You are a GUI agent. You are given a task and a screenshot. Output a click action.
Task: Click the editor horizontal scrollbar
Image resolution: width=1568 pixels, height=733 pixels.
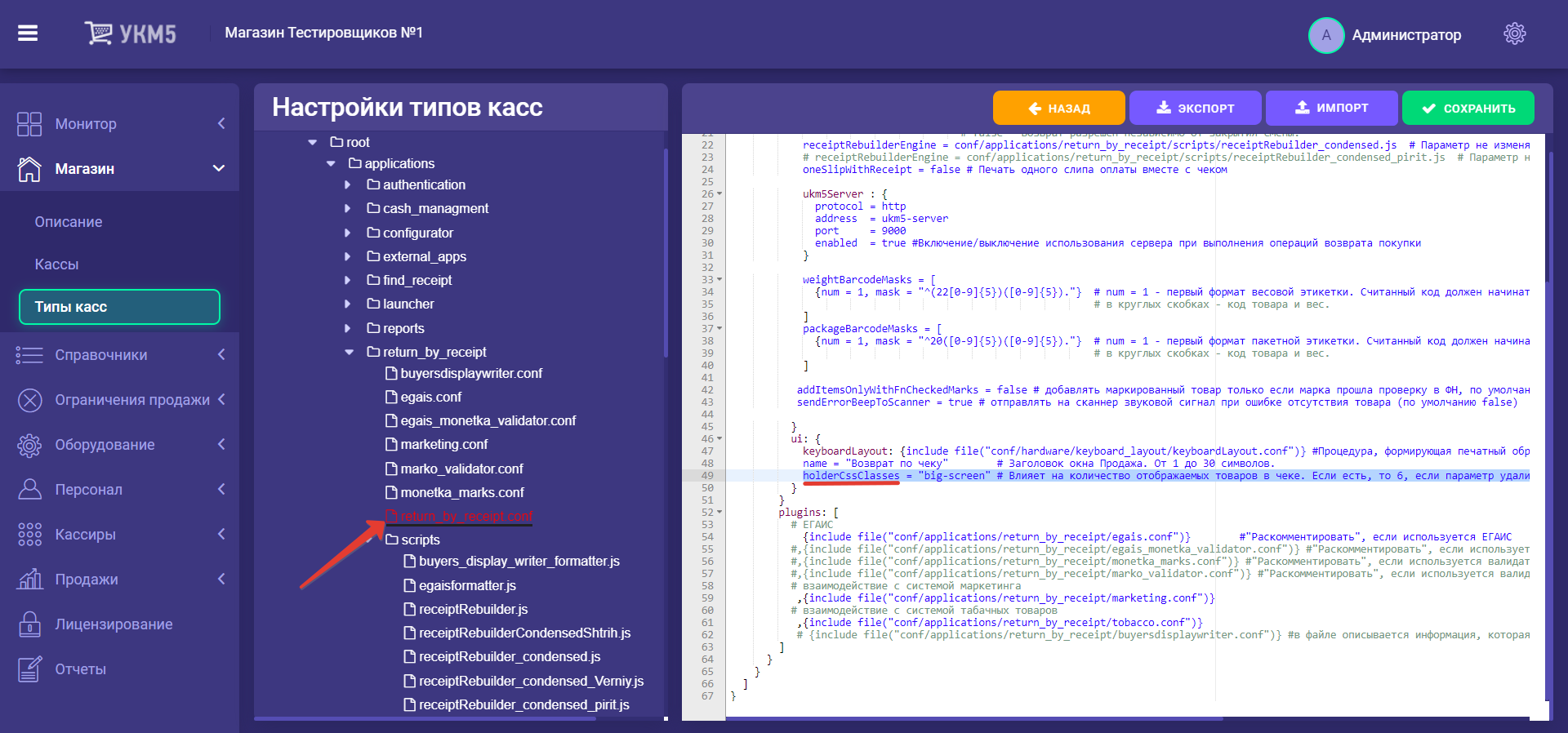pos(976,719)
